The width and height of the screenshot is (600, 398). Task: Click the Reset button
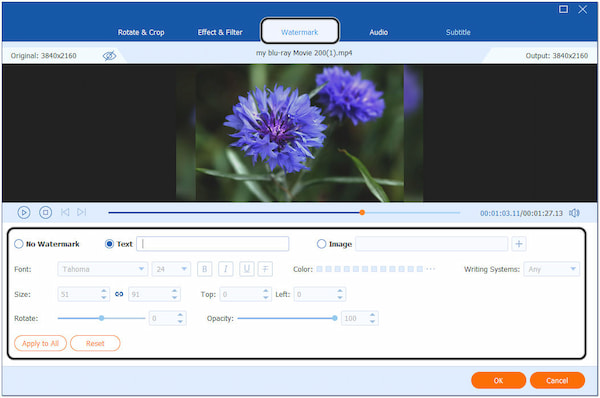[95, 343]
